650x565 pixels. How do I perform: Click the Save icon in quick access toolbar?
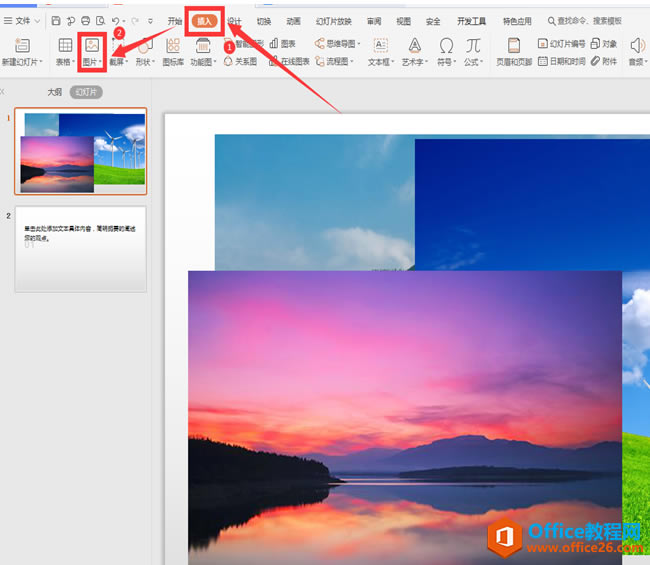pyautogui.click(x=56, y=21)
